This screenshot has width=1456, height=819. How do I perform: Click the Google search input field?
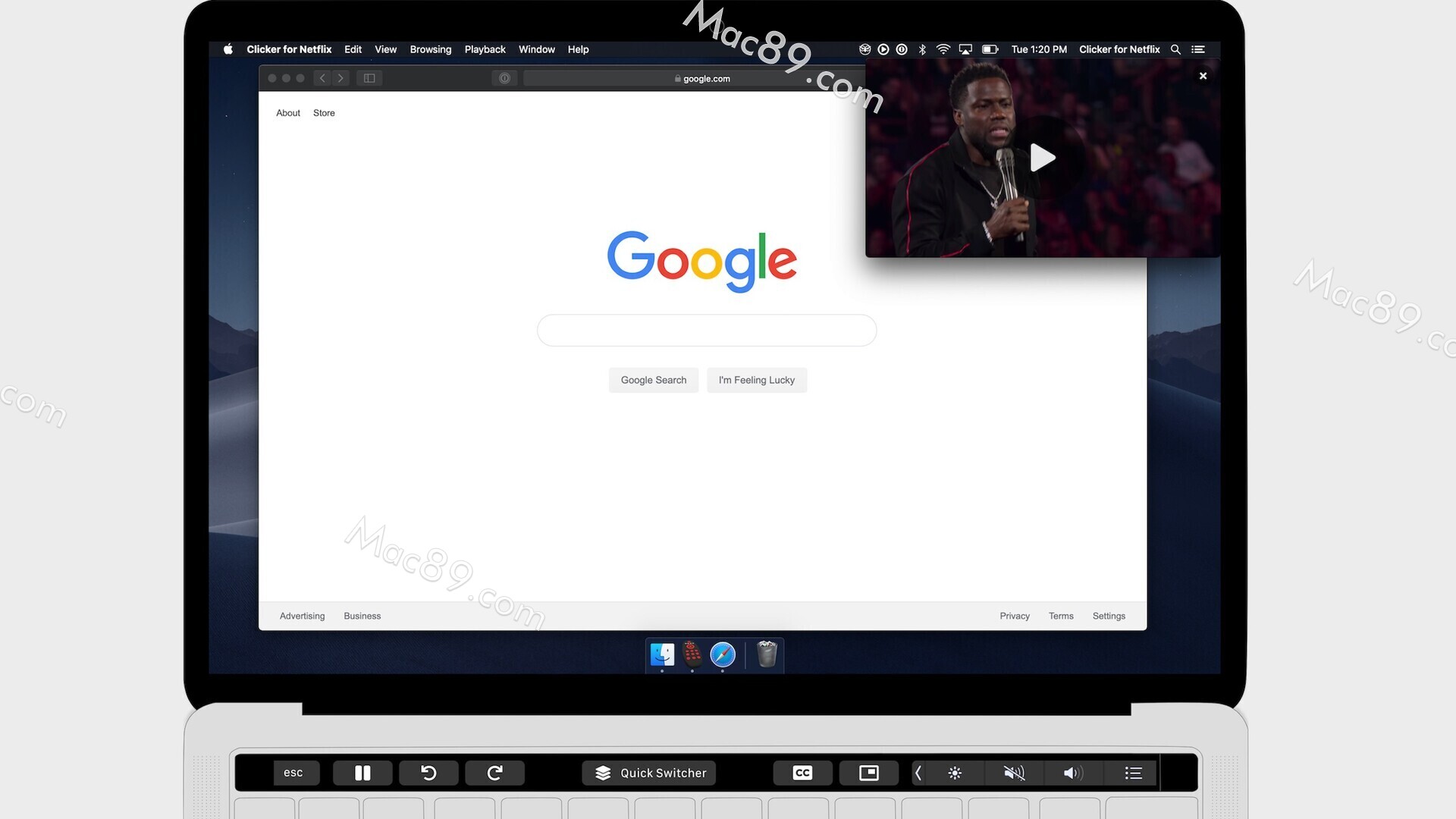tap(706, 331)
